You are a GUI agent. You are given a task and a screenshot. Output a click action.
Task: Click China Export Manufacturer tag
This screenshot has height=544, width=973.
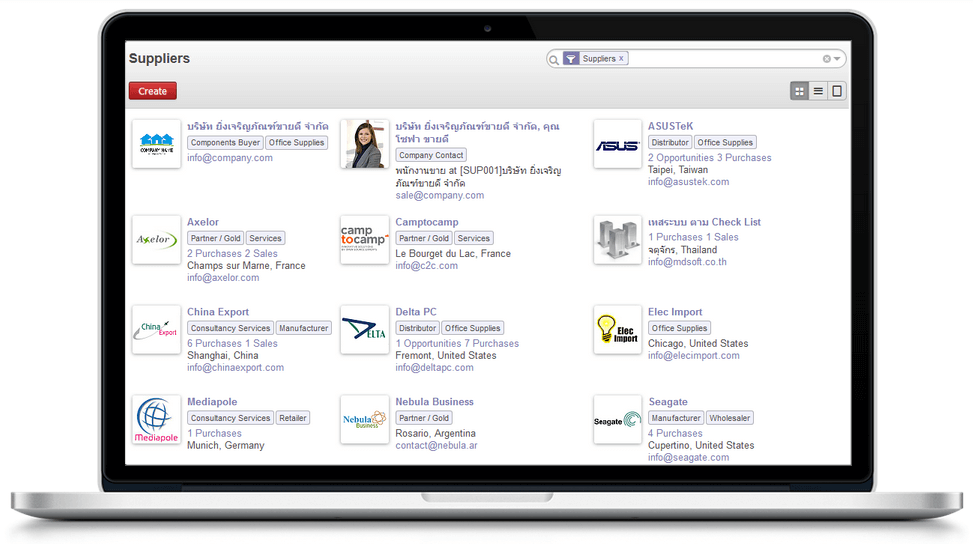click(303, 328)
